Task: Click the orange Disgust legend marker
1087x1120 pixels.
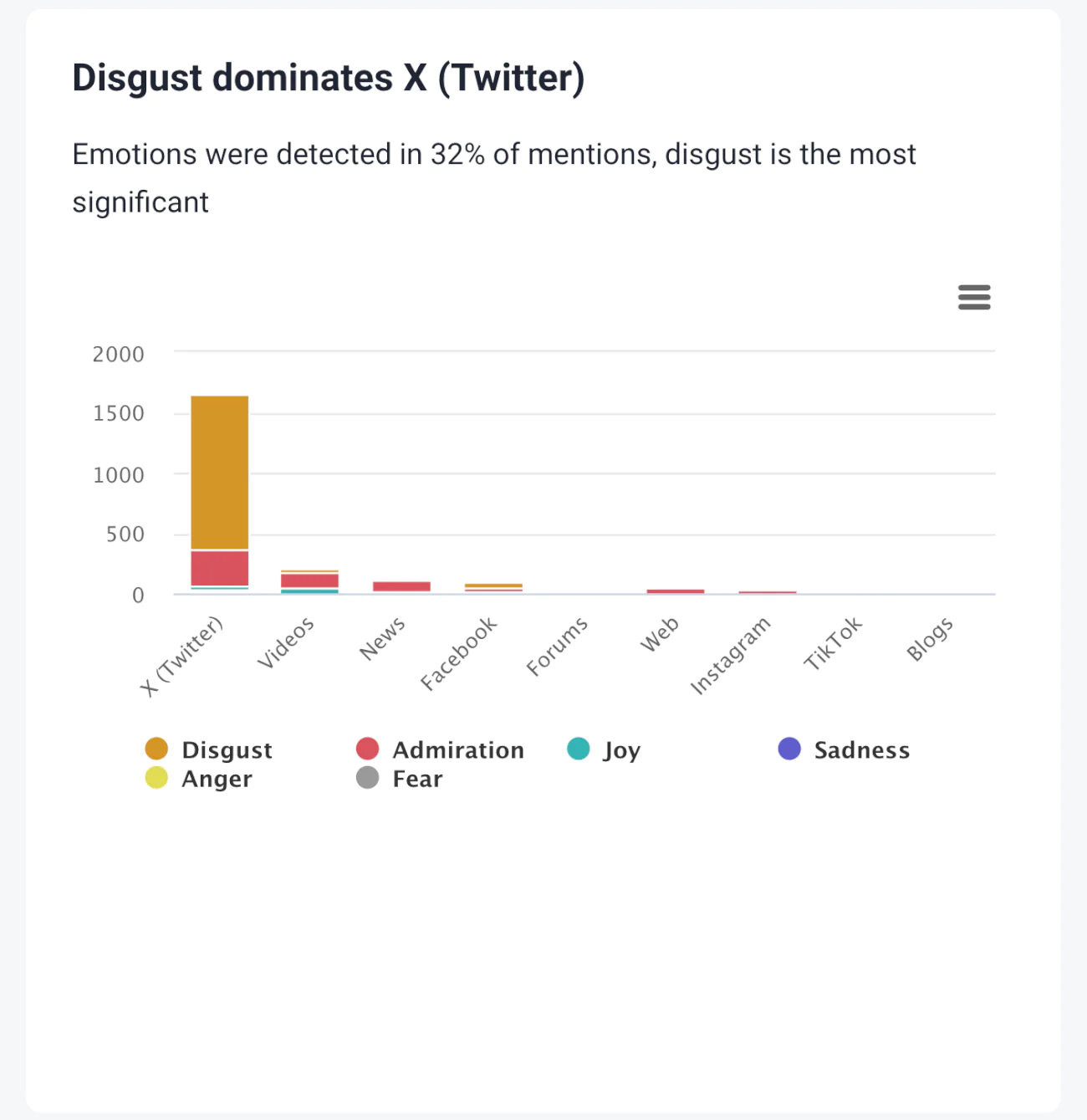Action: [158, 749]
